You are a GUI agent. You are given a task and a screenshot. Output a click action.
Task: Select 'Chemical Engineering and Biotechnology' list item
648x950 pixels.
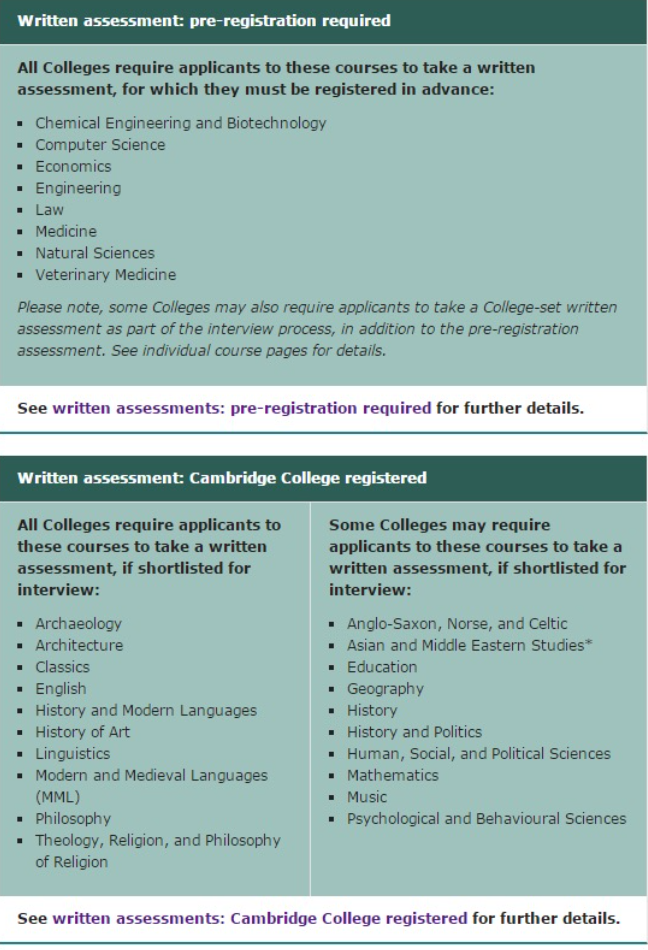181,123
